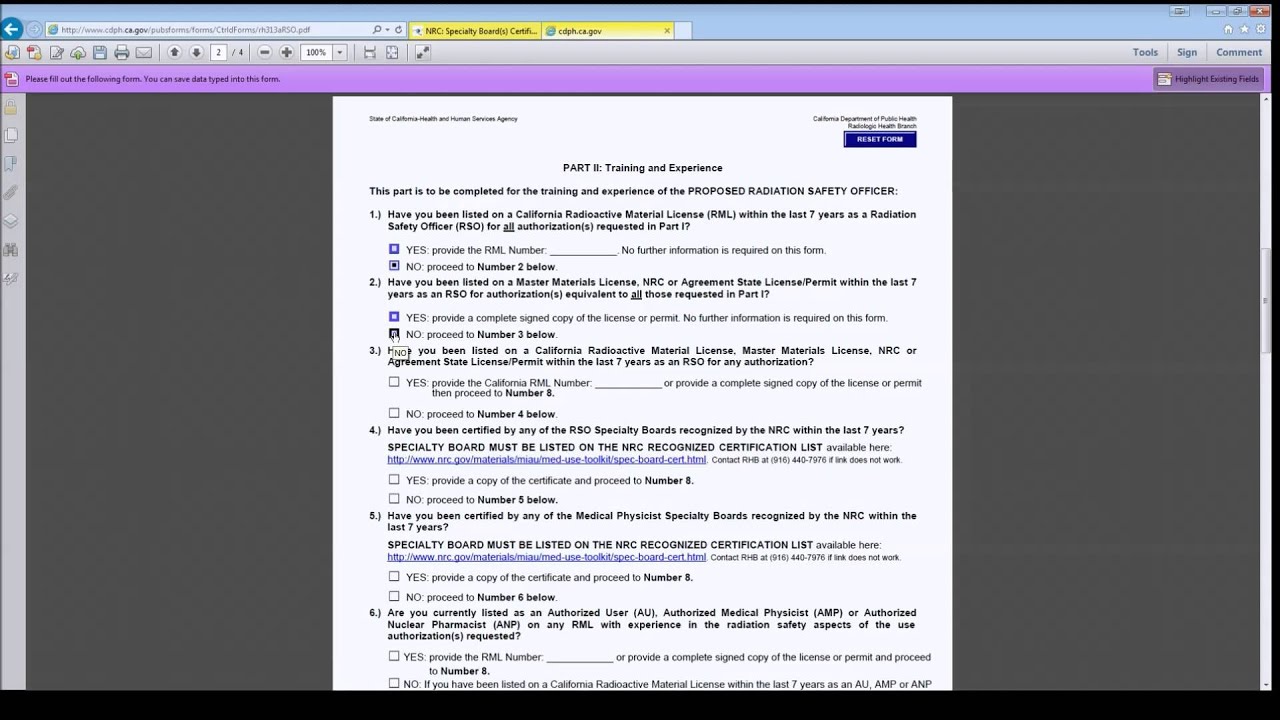
Task: Open the browser settings gear icon
Action: (x=1260, y=29)
